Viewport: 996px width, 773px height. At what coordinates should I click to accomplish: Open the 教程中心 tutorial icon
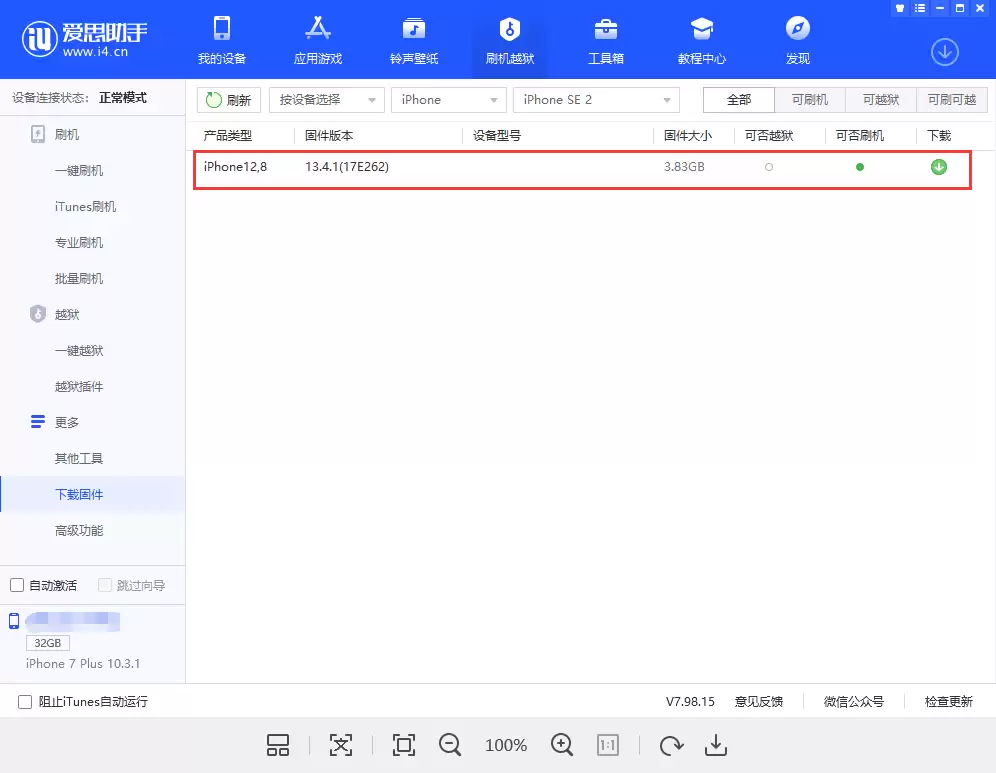[701, 29]
